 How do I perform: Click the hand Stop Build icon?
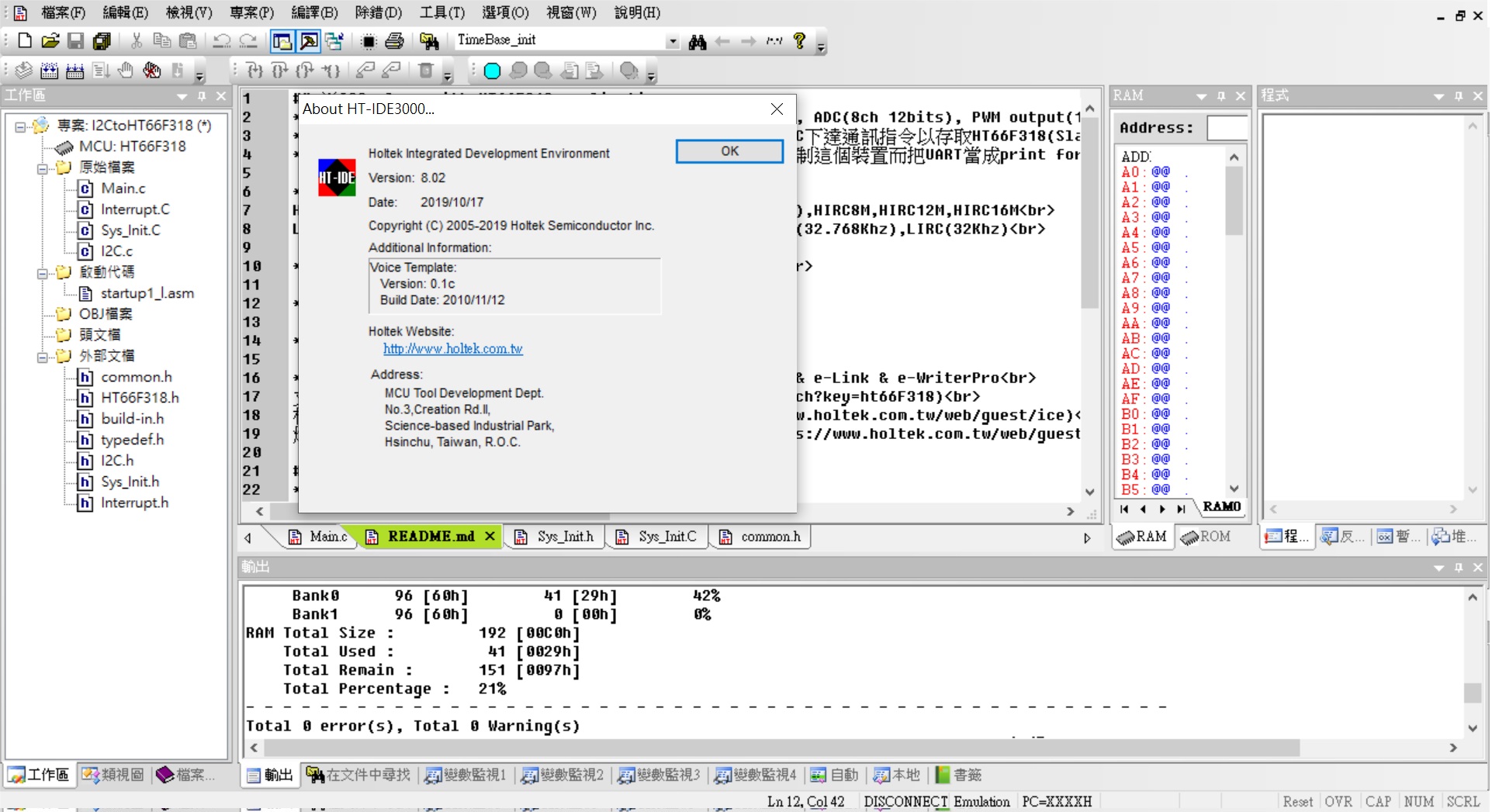pos(126,71)
